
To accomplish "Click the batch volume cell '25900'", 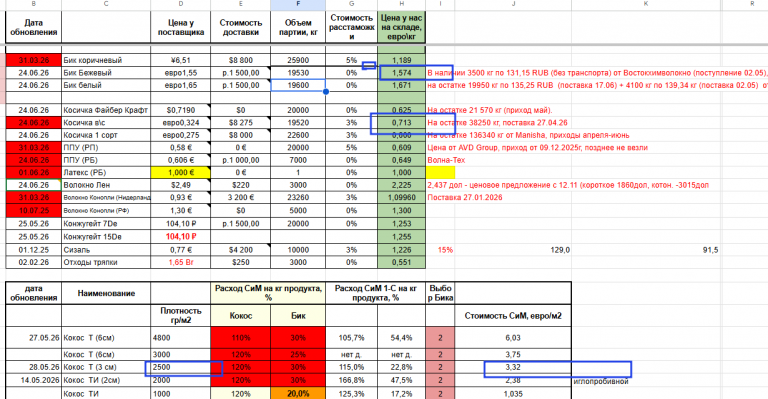I will click(298, 60).
